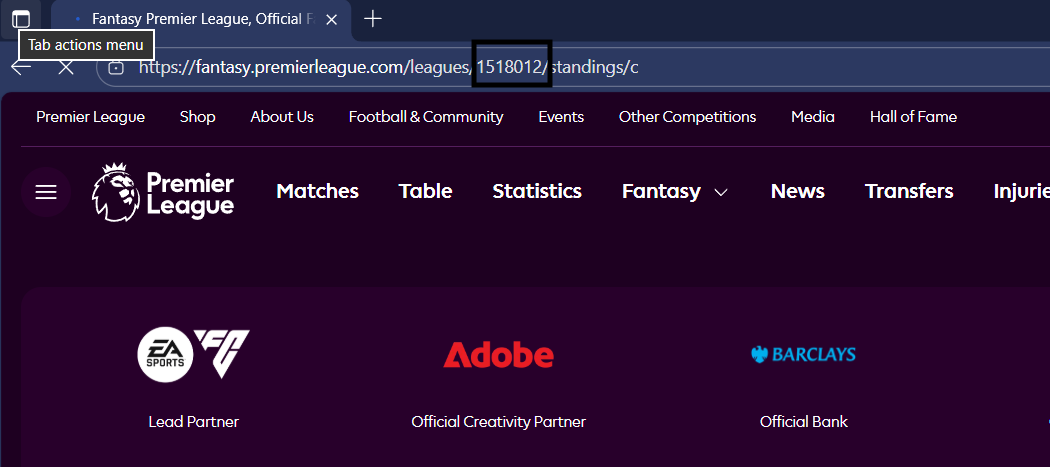Click the Adobe partner logo

[x=498, y=354]
